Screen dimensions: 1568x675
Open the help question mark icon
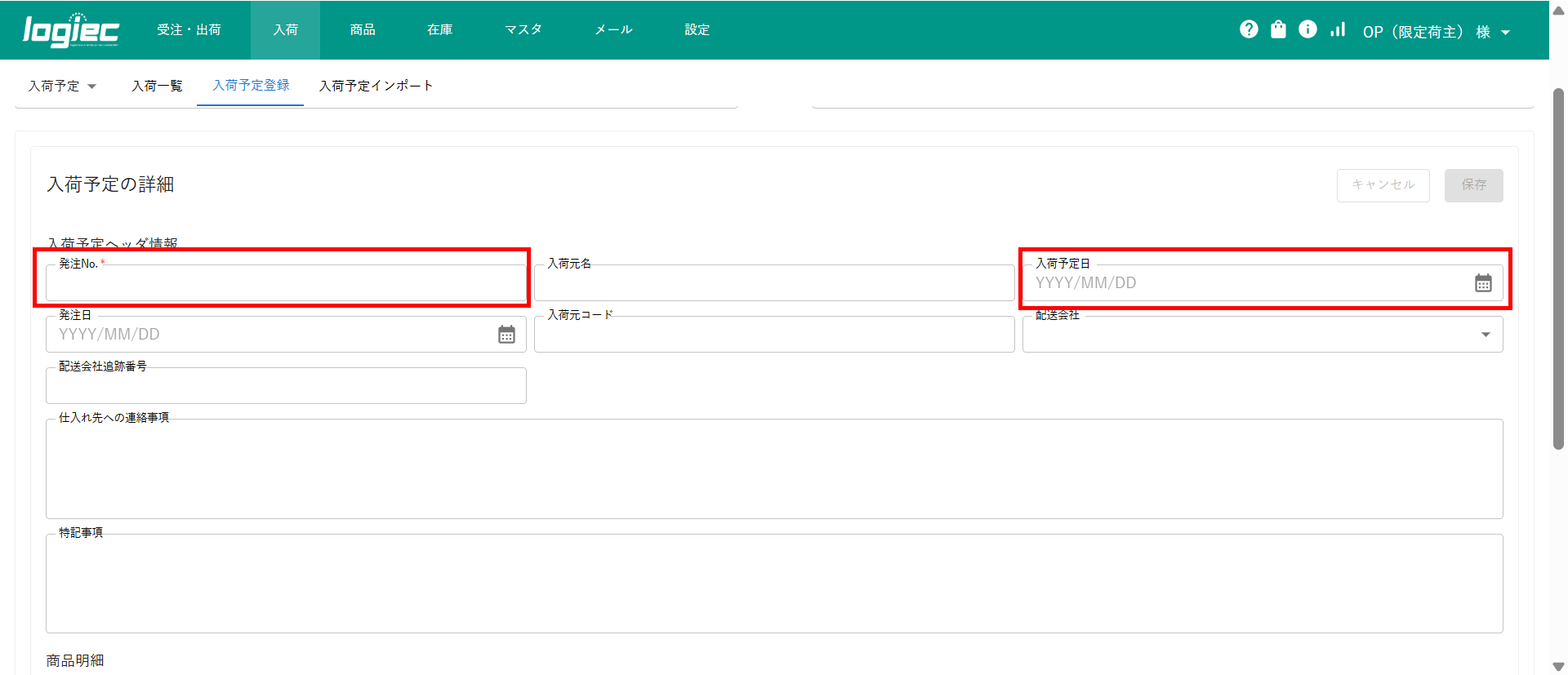(1249, 29)
